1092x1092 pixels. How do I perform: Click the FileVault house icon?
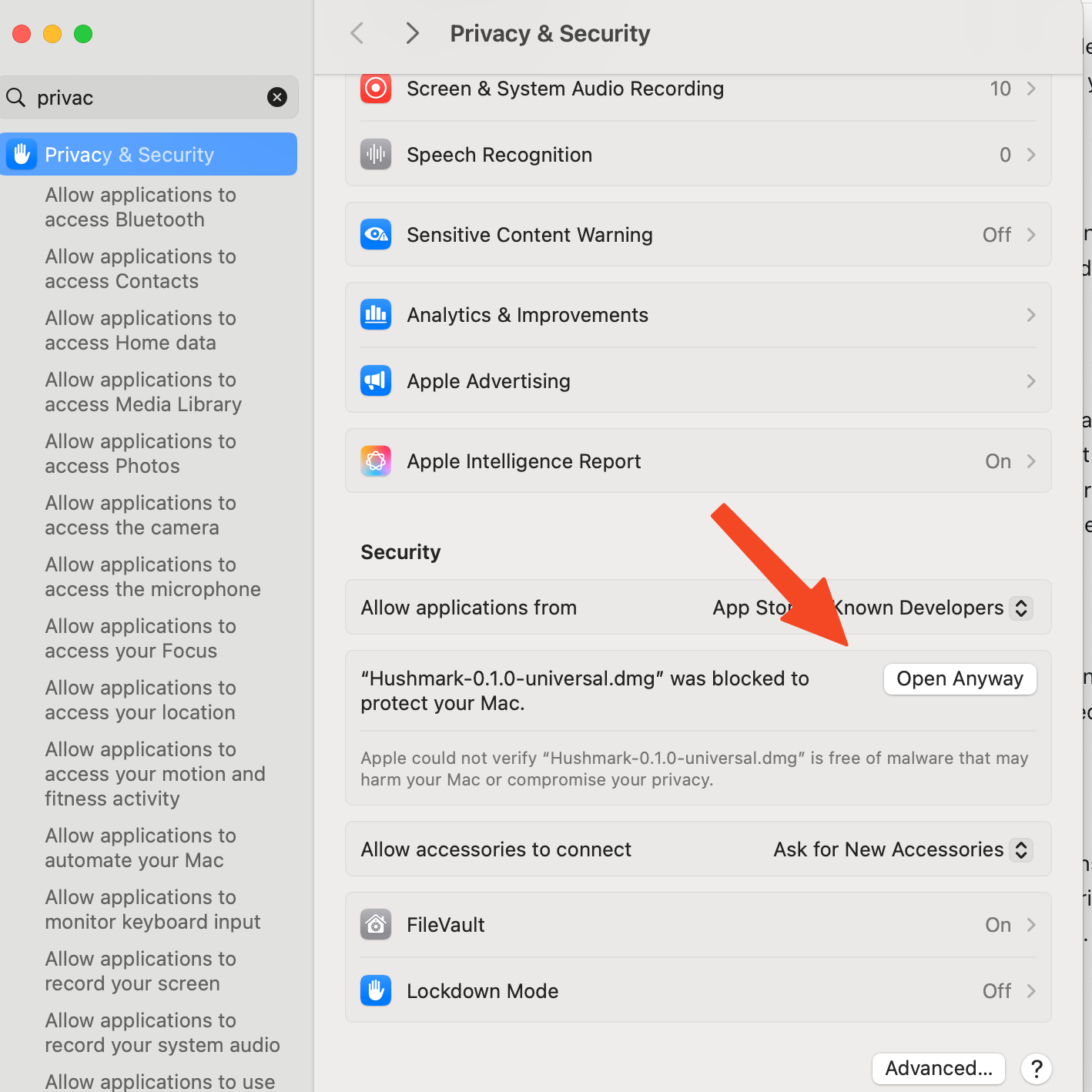(376, 925)
